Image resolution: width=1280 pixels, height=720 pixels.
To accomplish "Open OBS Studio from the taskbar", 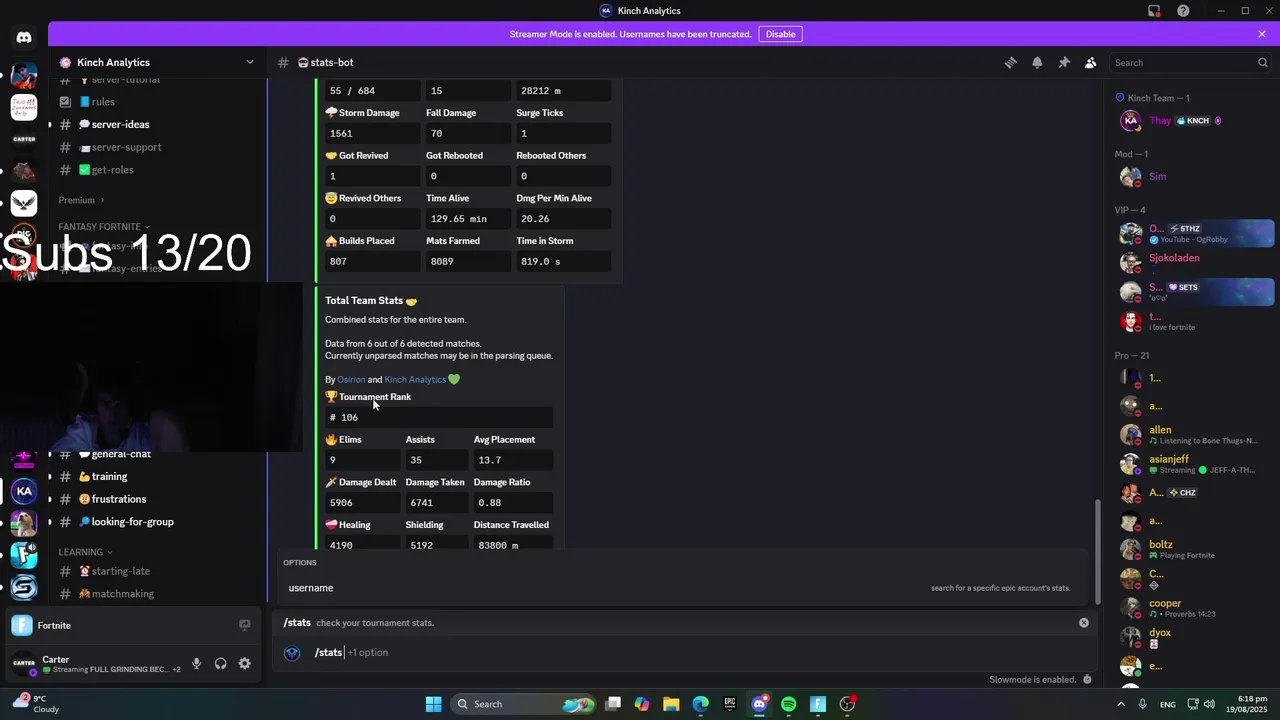I will coord(847,704).
